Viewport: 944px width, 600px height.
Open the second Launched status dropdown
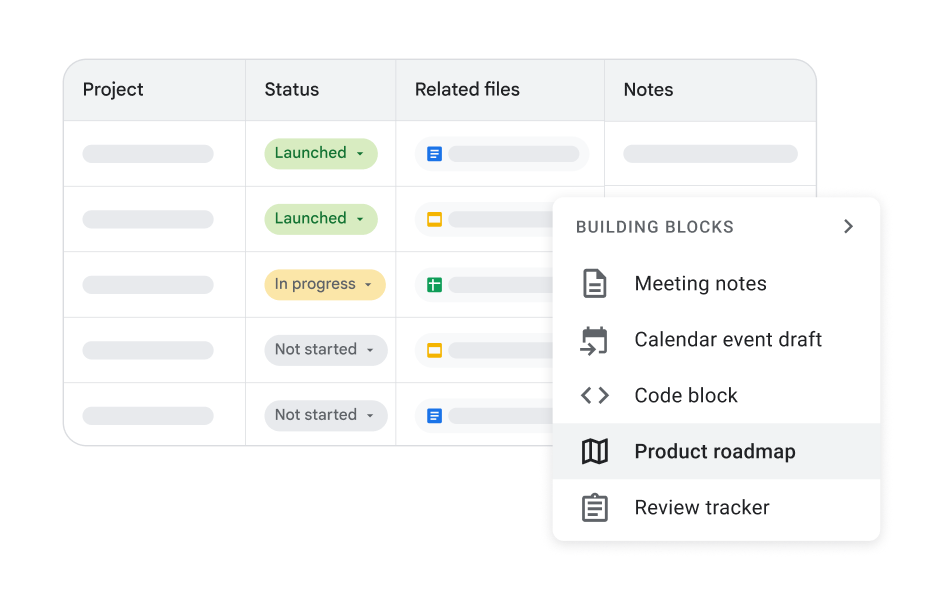[x=321, y=218]
